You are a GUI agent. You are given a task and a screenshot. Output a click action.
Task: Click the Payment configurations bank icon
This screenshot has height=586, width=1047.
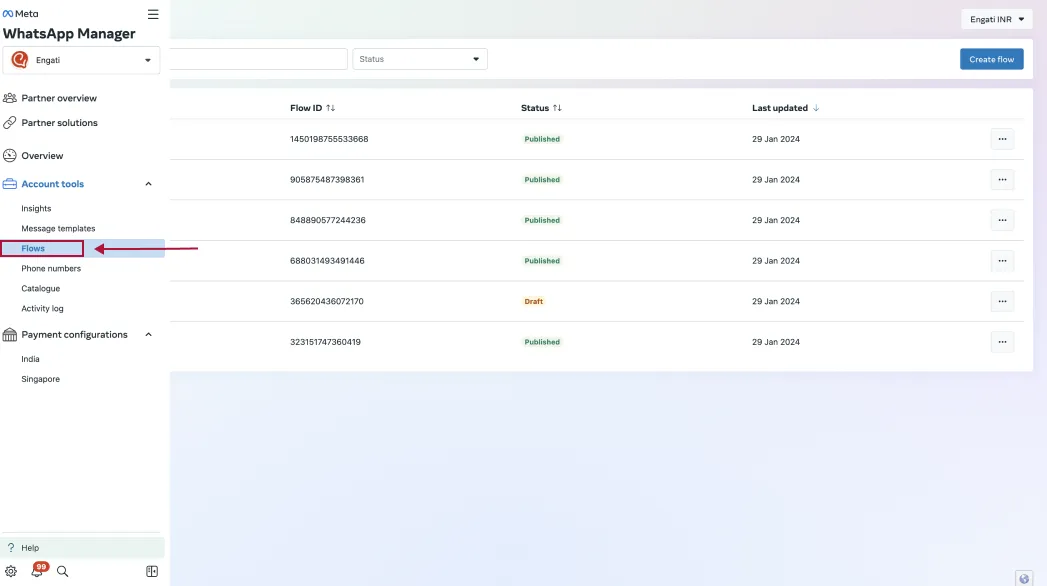9,334
